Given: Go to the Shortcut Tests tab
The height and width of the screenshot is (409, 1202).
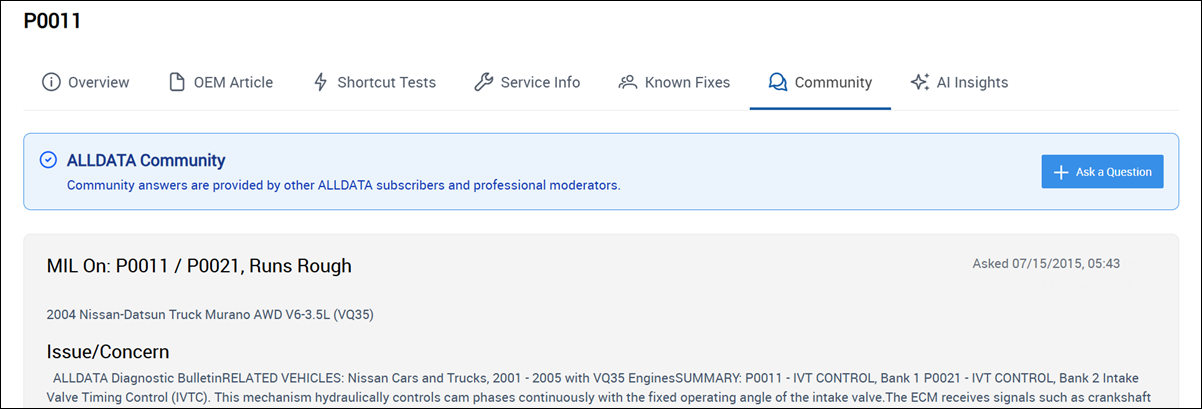Looking at the screenshot, I should [x=386, y=83].
